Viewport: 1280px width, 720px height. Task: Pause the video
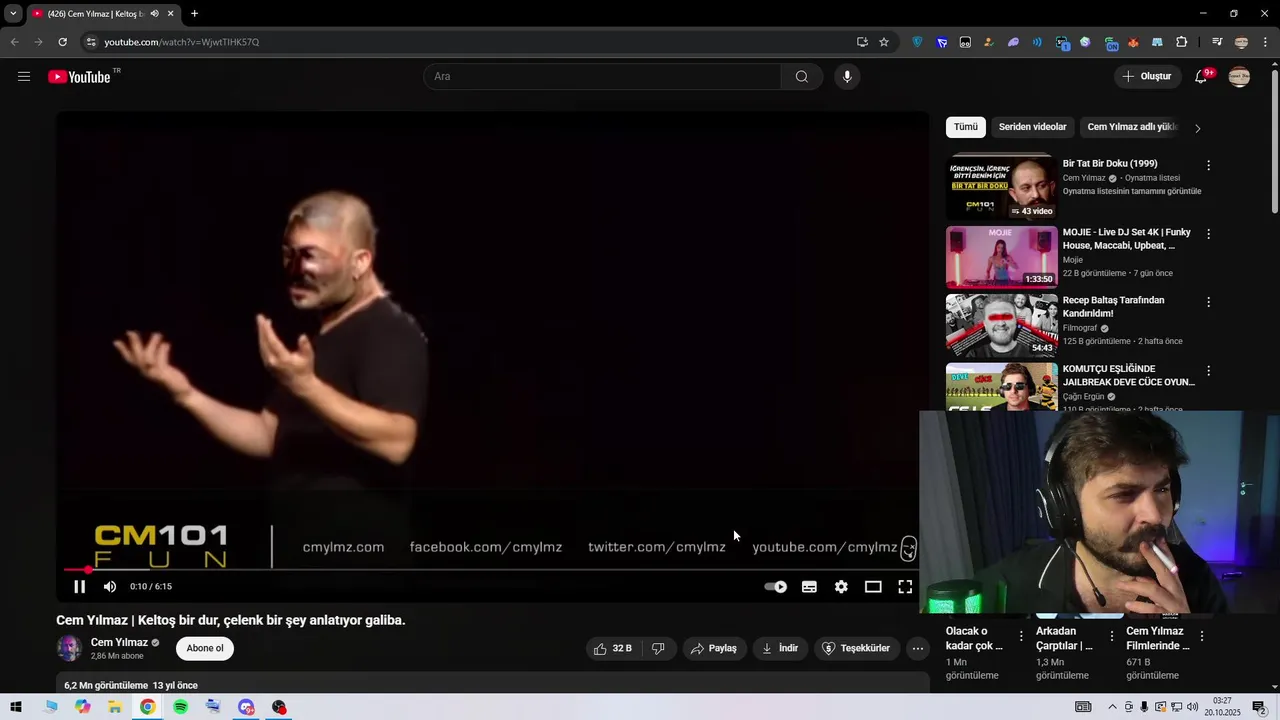[80, 587]
